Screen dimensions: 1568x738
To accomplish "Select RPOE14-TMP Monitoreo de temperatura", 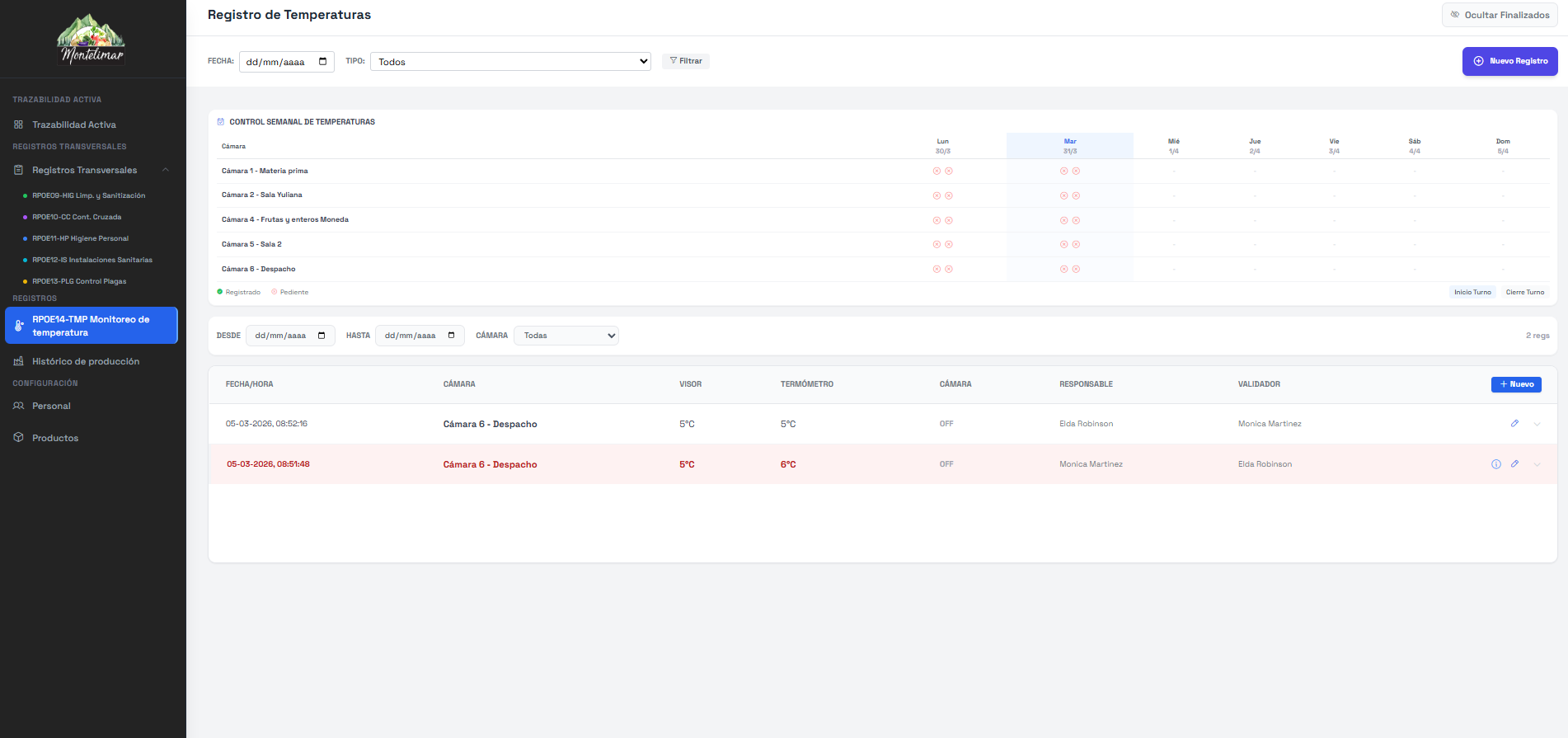I will pyautogui.click(x=92, y=326).
